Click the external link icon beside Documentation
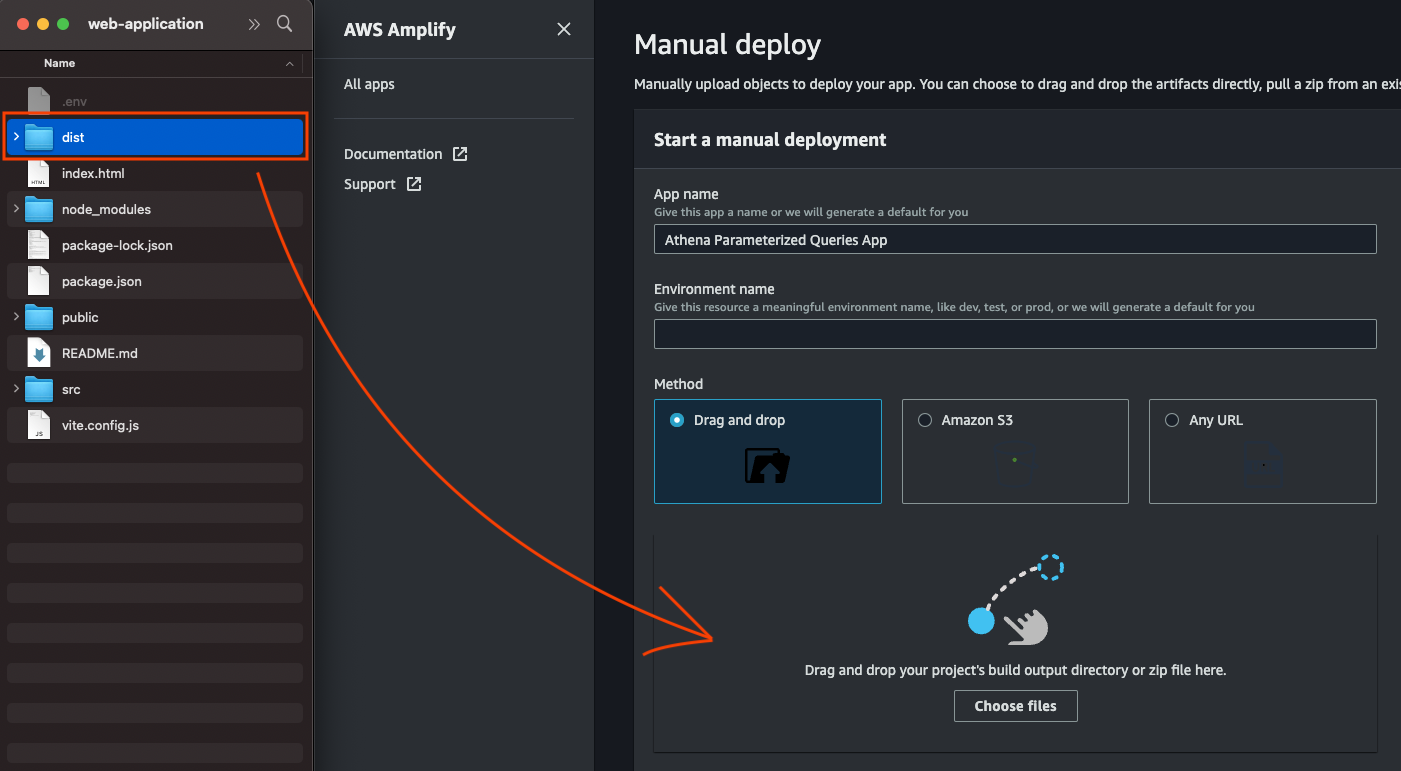This screenshot has width=1401, height=771. [459, 153]
